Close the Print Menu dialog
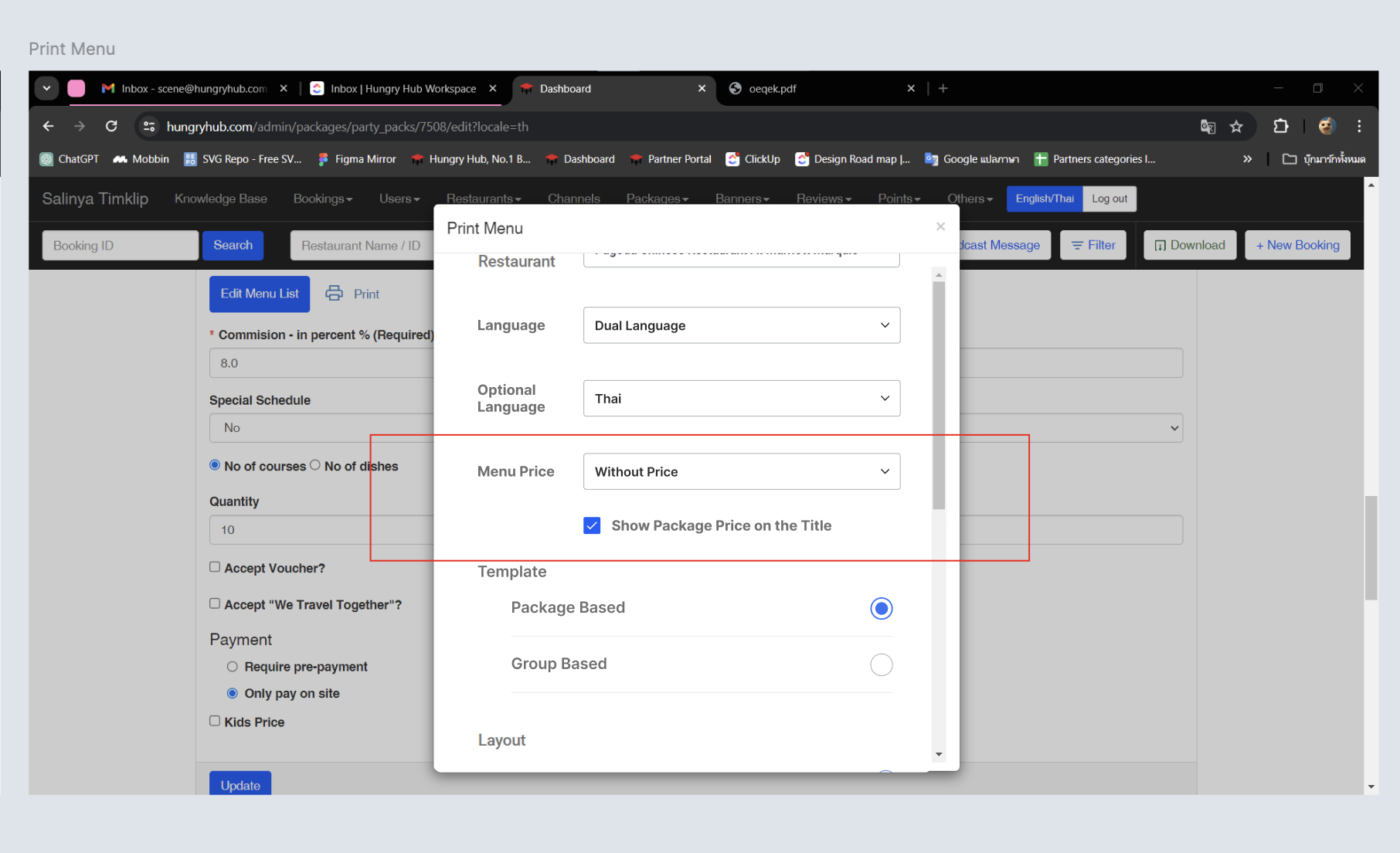This screenshot has width=1400, height=853. pos(940,226)
